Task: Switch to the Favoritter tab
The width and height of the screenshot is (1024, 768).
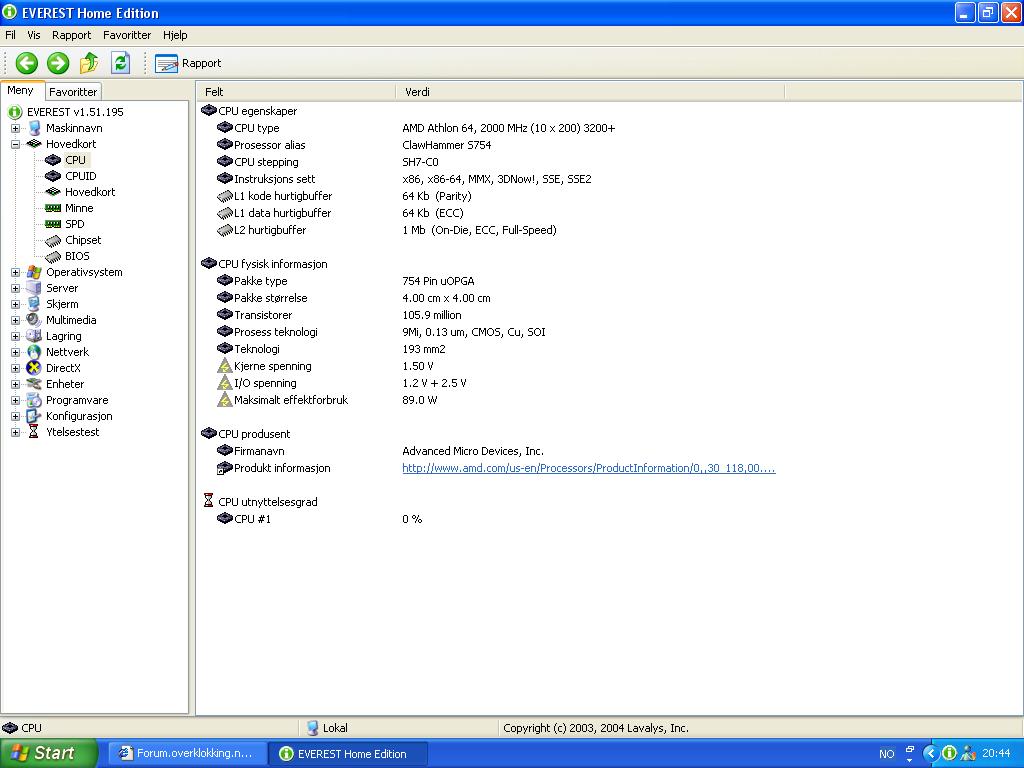Action: (x=73, y=92)
